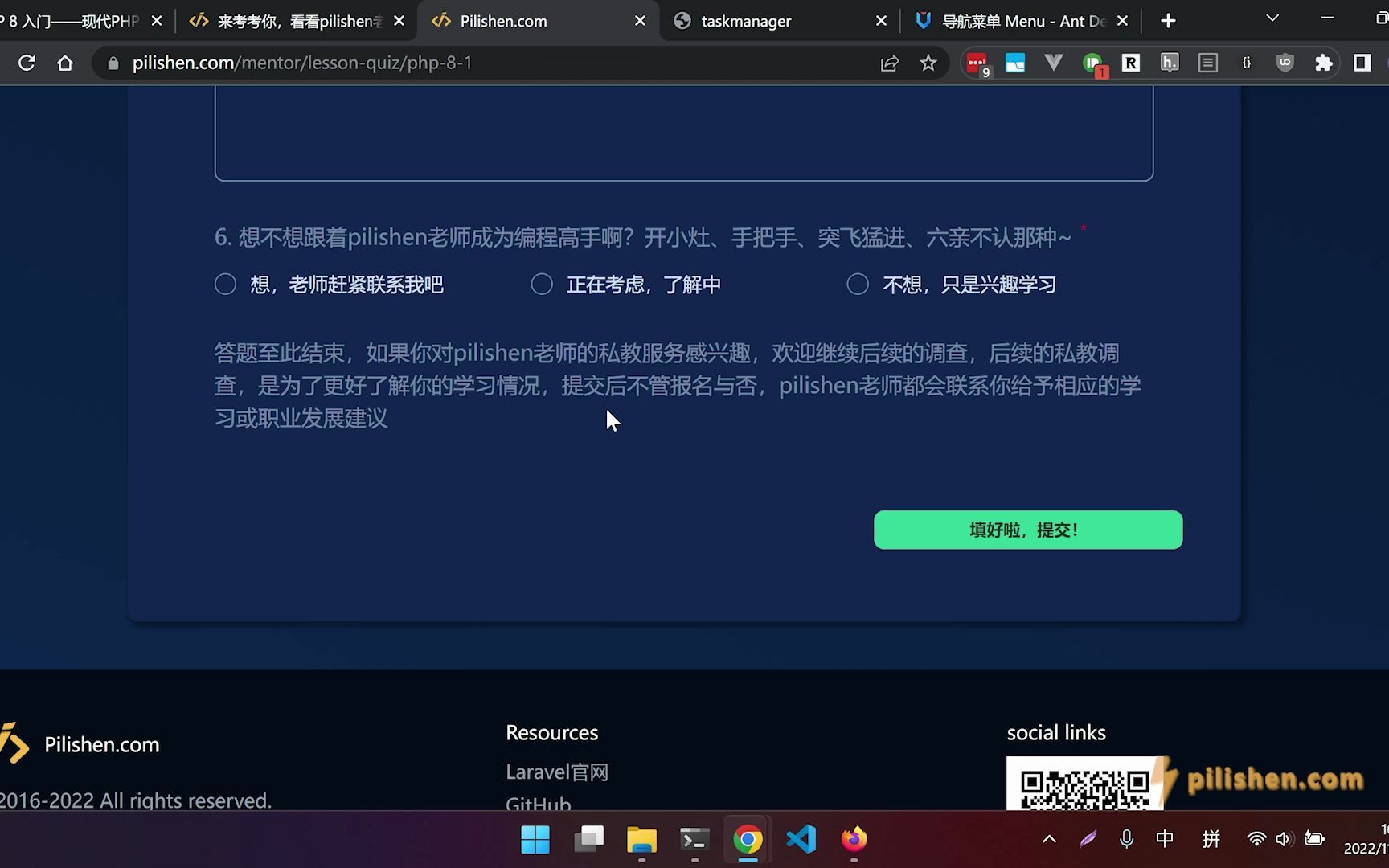The height and width of the screenshot is (868, 1389).
Task: Open the tab search chevron
Action: pos(1272,18)
